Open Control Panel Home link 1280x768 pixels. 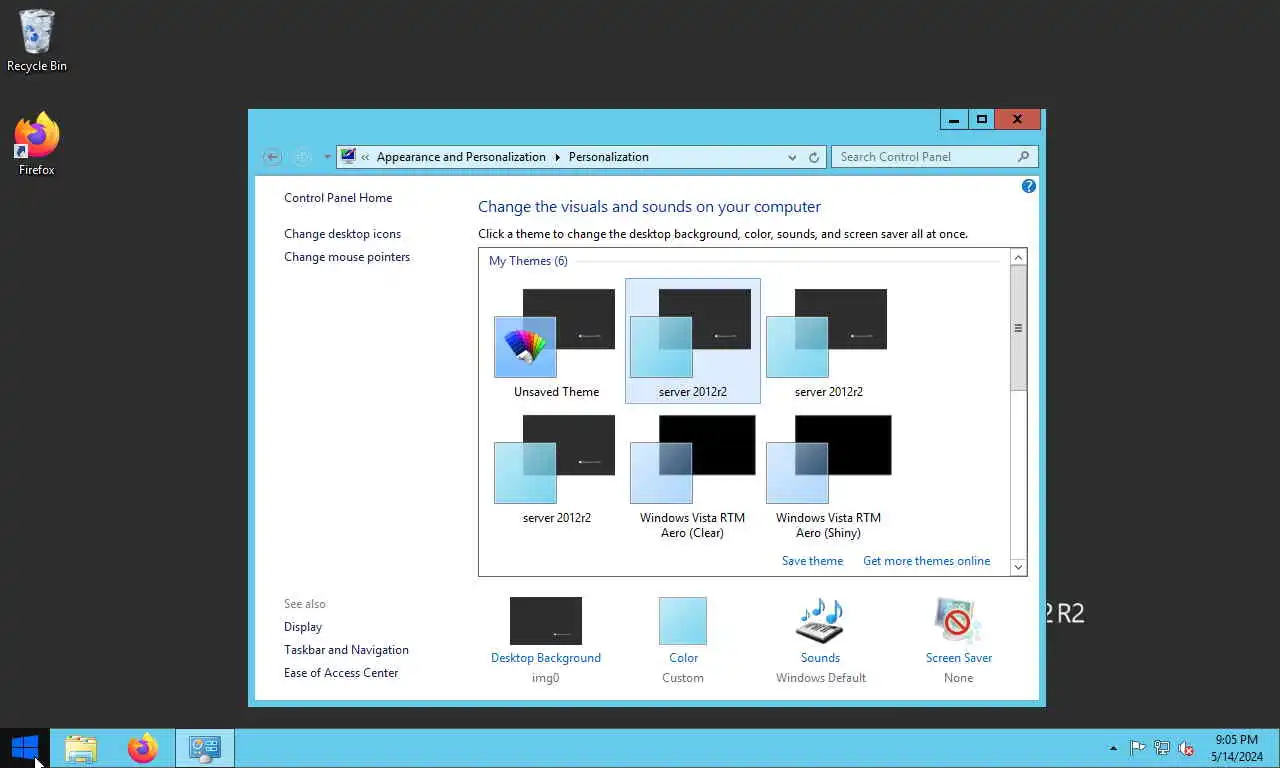[338, 198]
